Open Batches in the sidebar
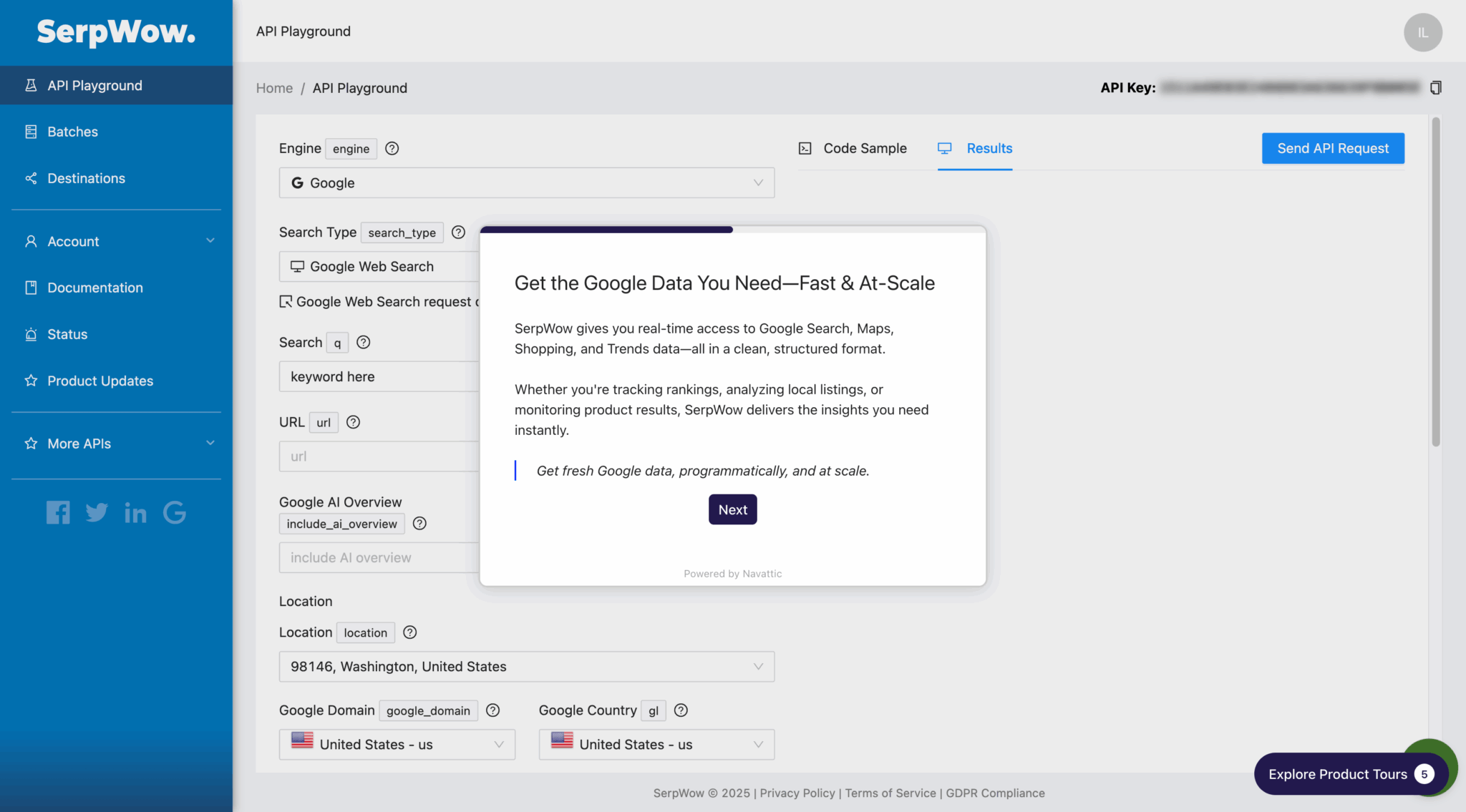Viewport: 1466px width, 812px height. (x=72, y=132)
